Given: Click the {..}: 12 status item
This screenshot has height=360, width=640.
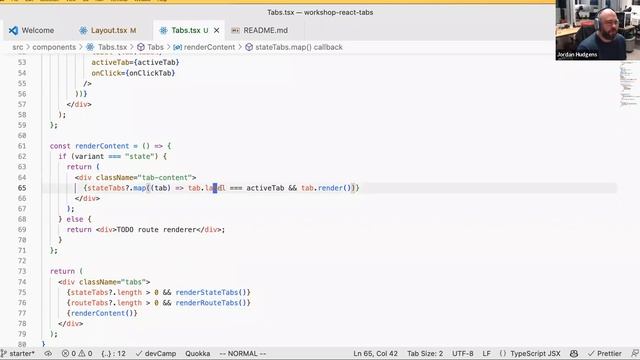Looking at the screenshot, I should tap(113, 353).
